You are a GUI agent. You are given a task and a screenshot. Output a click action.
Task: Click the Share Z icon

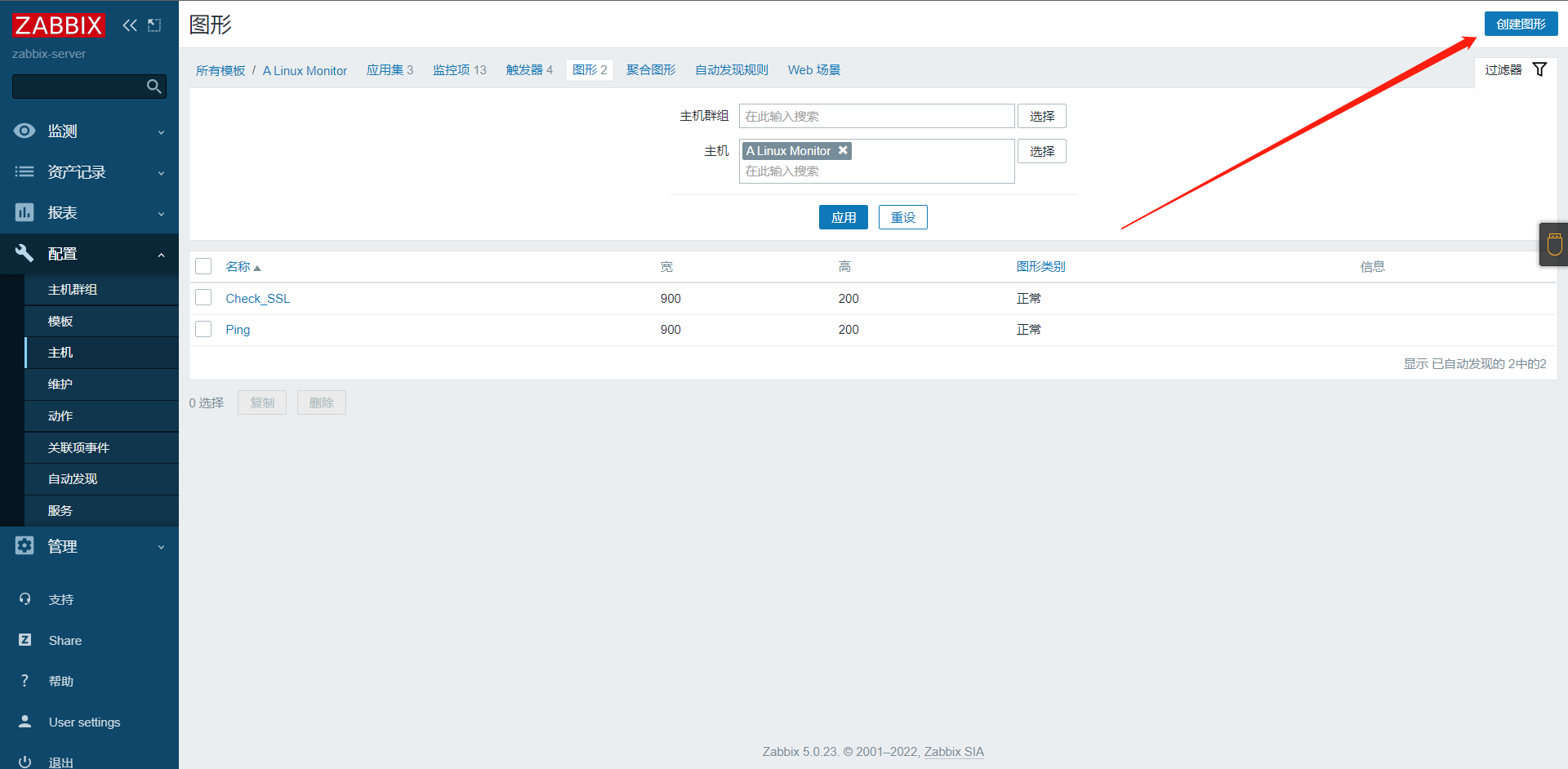24,640
